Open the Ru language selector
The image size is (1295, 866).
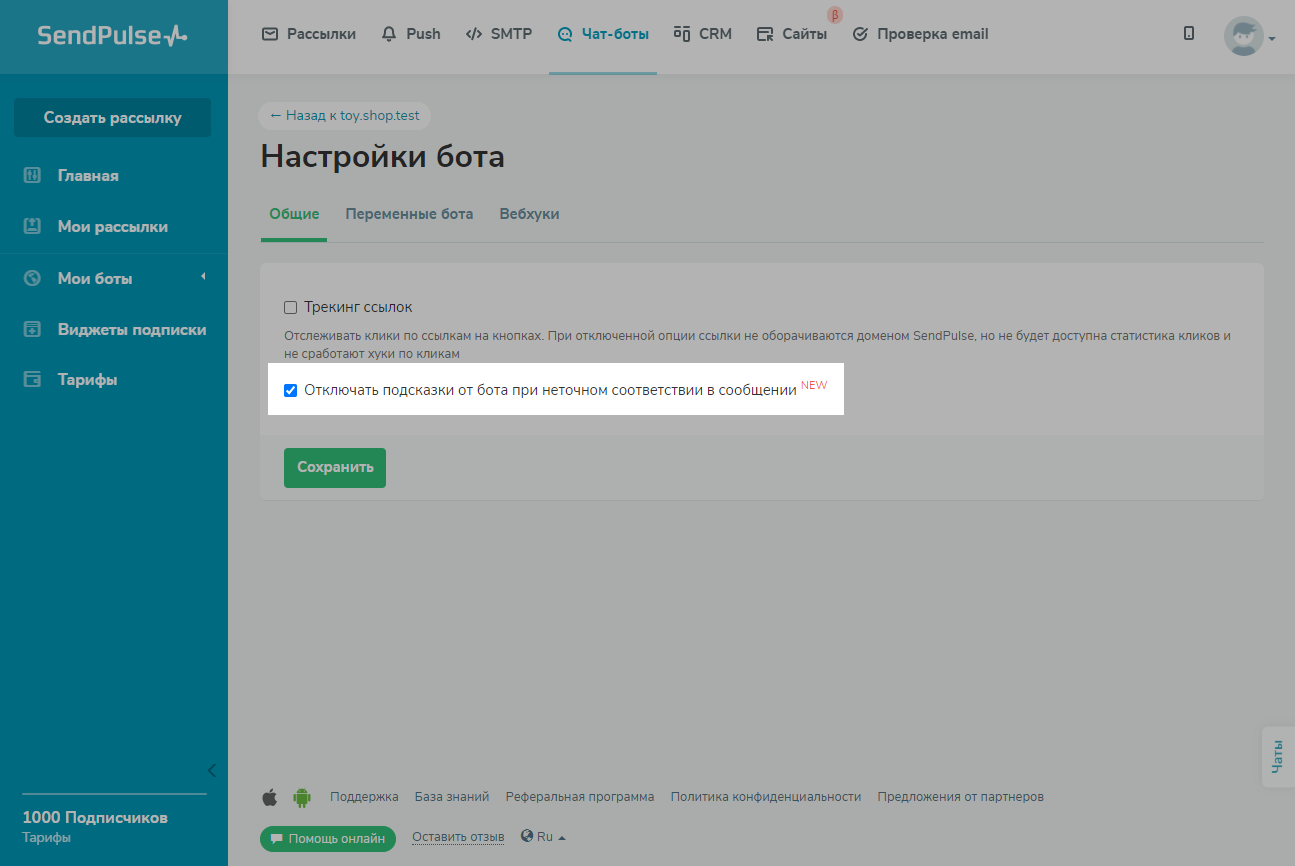543,837
